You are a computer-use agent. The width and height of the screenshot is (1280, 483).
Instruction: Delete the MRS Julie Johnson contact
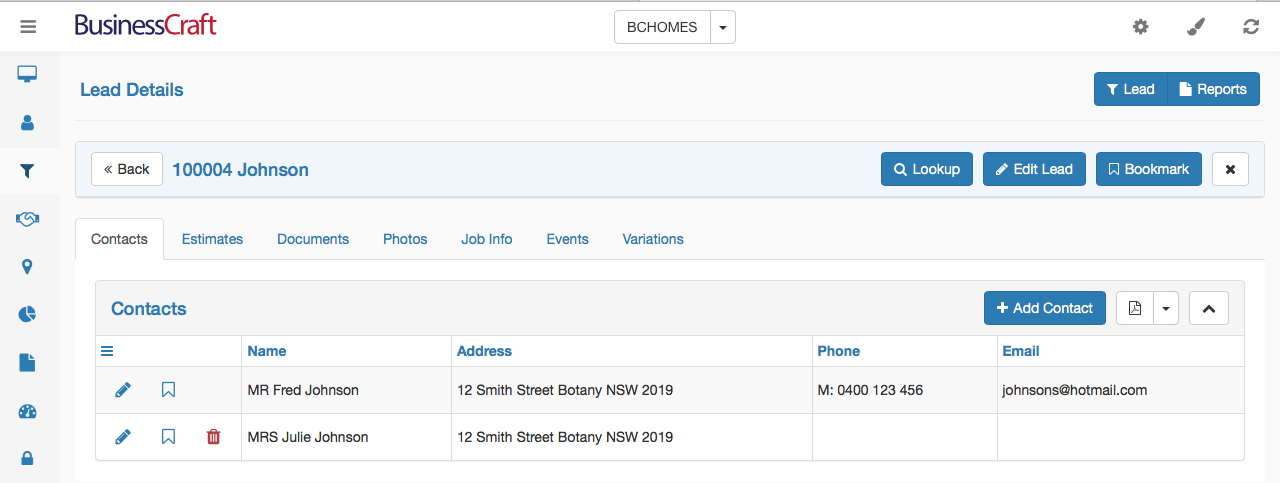(x=213, y=437)
